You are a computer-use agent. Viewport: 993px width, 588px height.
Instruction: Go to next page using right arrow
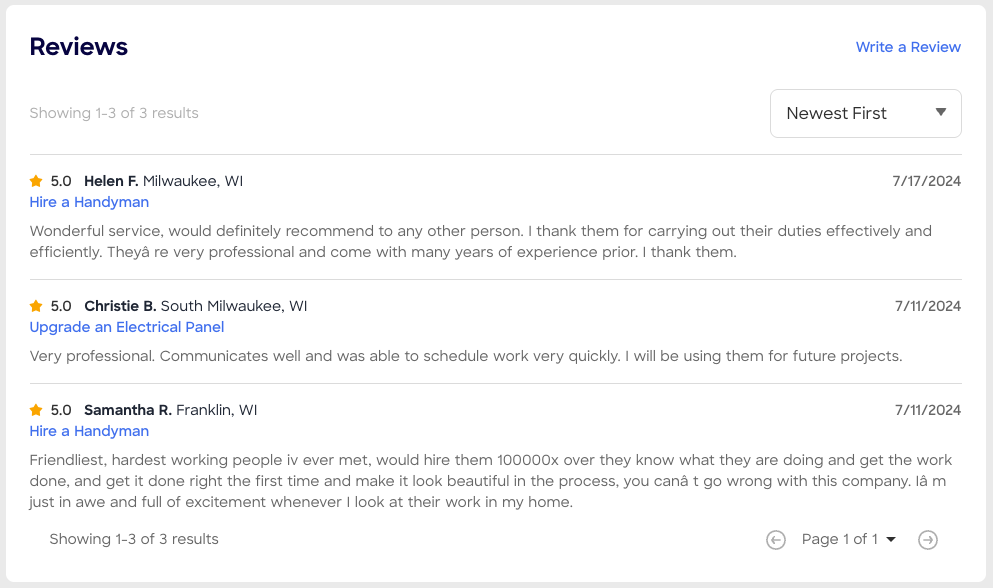(928, 540)
